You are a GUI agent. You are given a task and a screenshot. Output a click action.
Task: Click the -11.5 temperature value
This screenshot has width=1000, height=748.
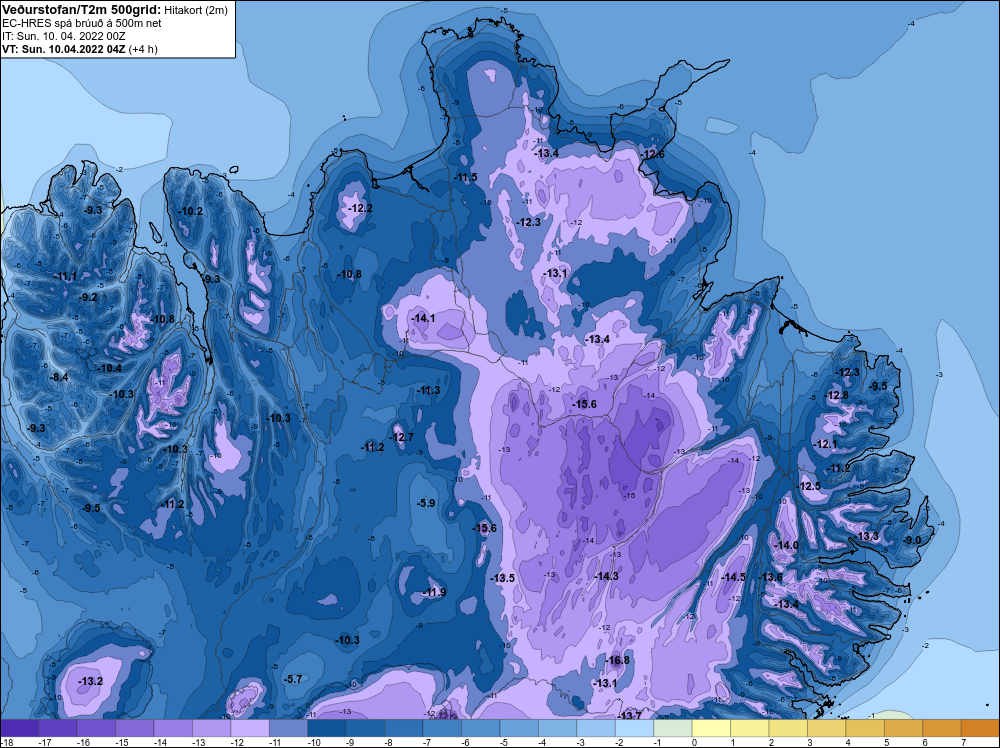click(465, 177)
